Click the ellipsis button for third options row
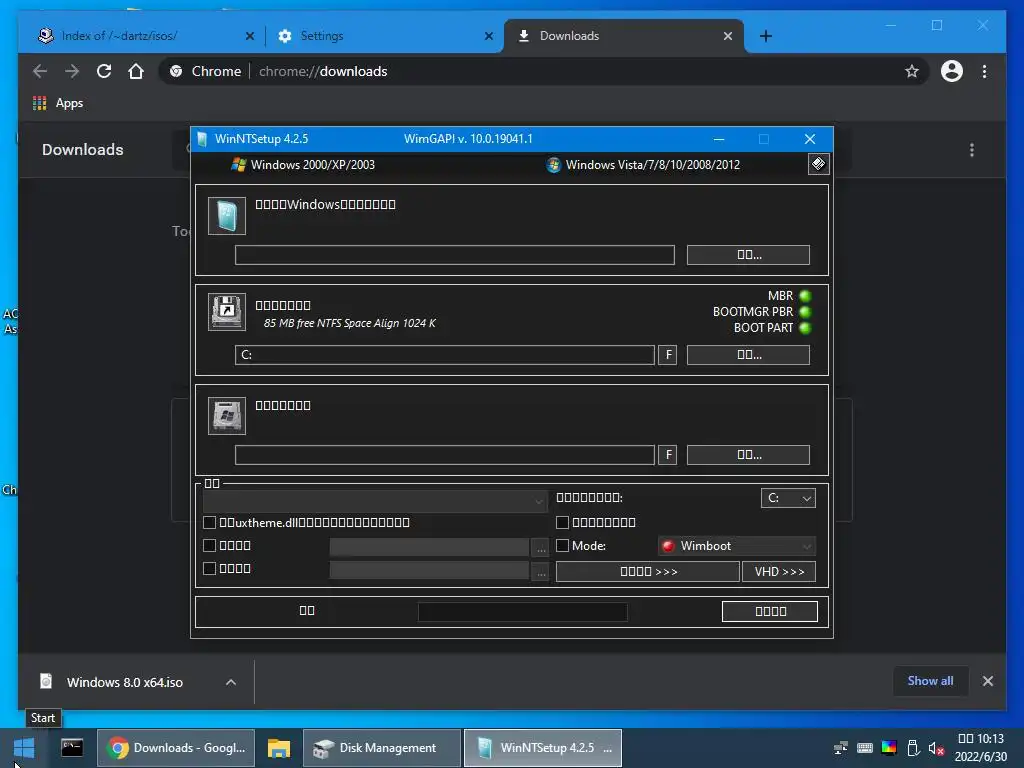Screen dimensions: 1024x768 click(x=541, y=571)
